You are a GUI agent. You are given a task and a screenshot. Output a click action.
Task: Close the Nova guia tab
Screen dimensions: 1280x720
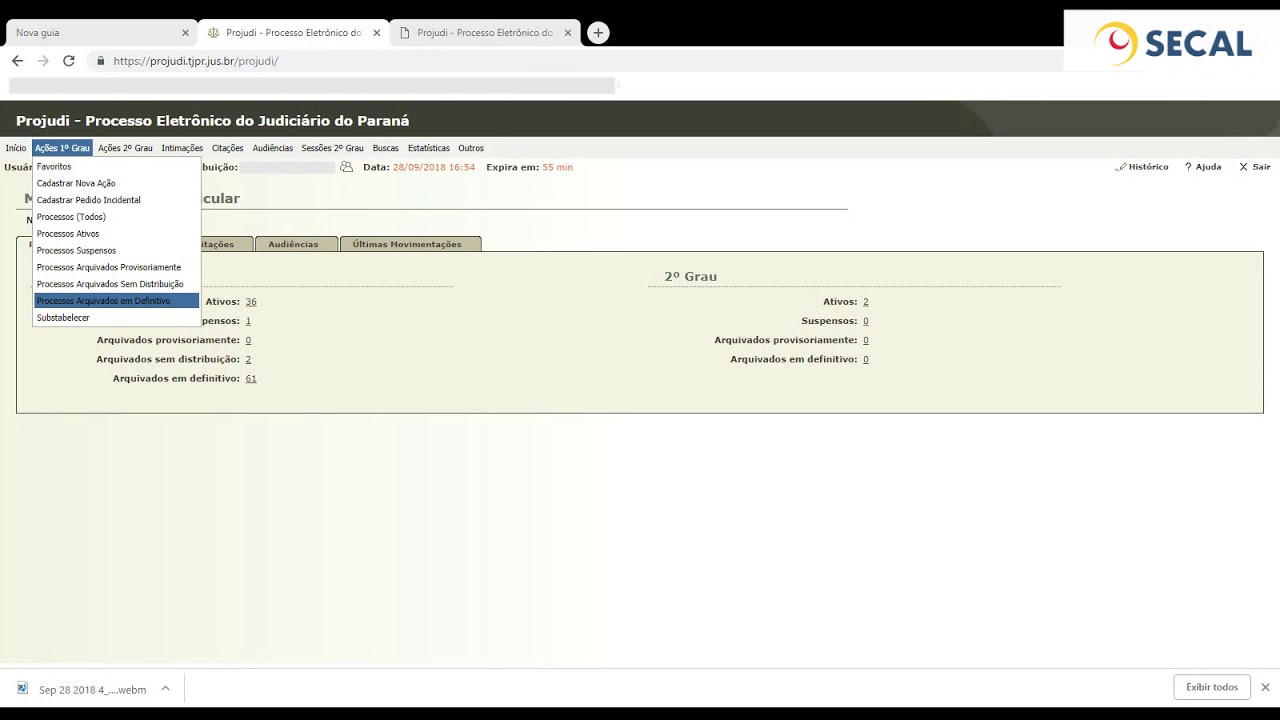click(x=185, y=33)
